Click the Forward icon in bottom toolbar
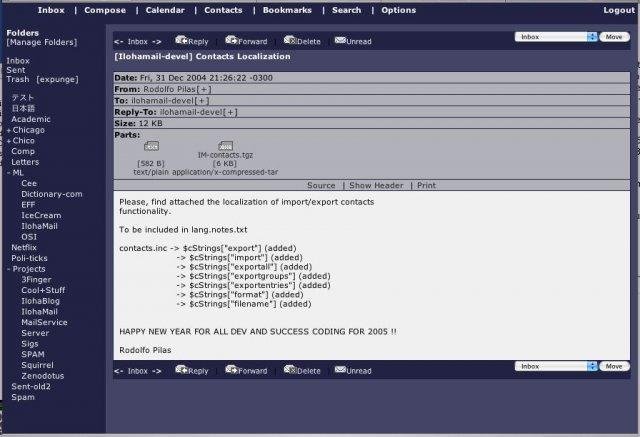The height and width of the screenshot is (437, 640). click(x=231, y=370)
